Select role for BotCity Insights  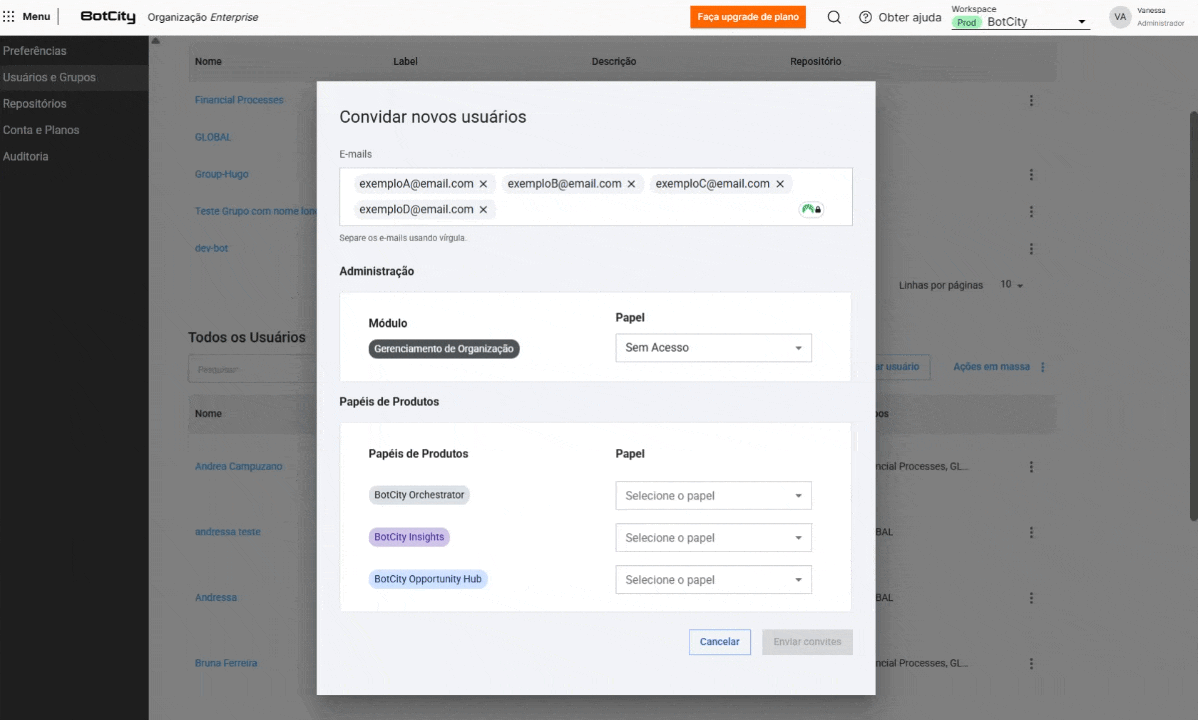713,538
